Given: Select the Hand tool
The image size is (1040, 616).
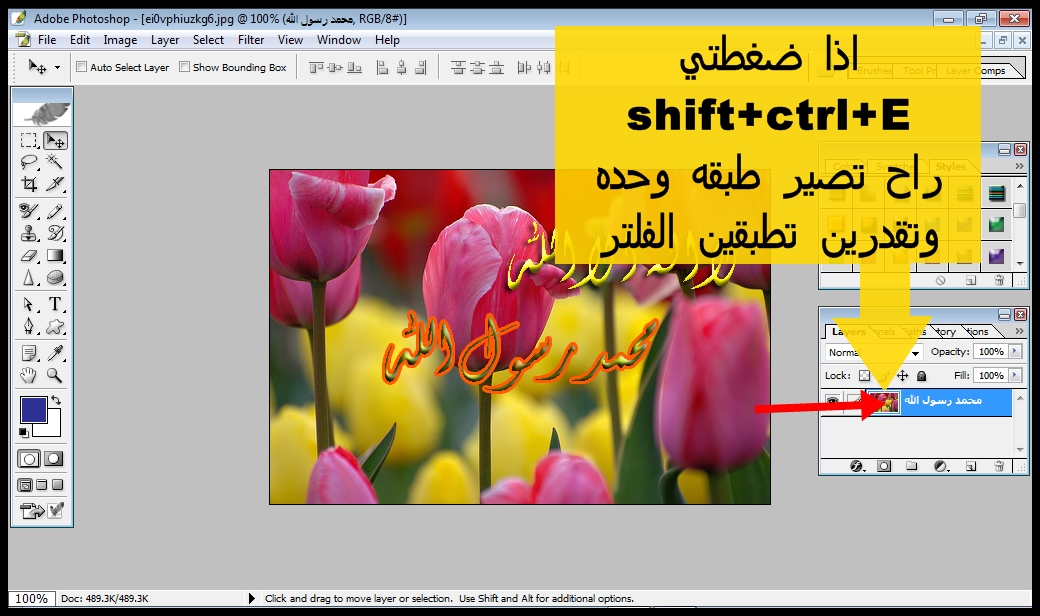Looking at the screenshot, I should pos(29,376).
